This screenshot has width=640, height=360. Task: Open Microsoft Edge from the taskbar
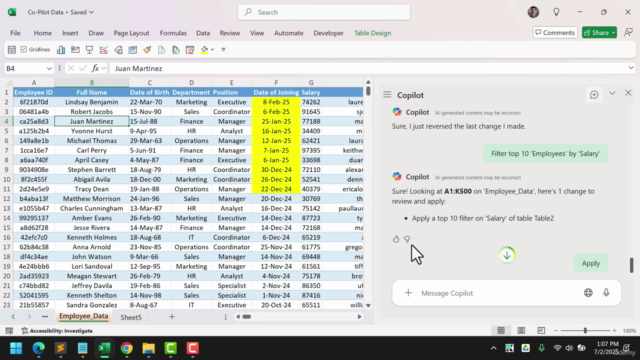(x=38, y=348)
